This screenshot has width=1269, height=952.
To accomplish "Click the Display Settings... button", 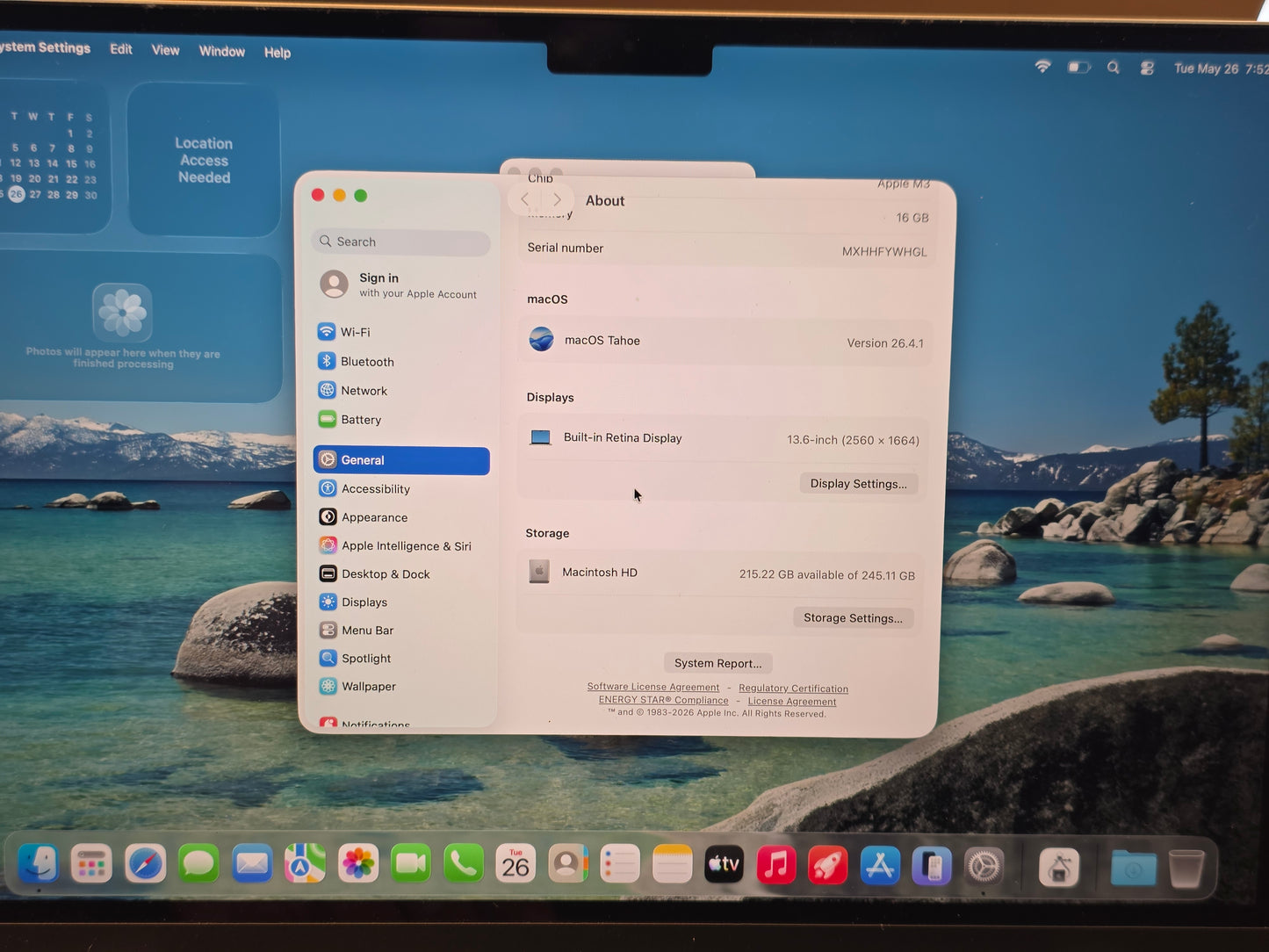I will coord(858,484).
